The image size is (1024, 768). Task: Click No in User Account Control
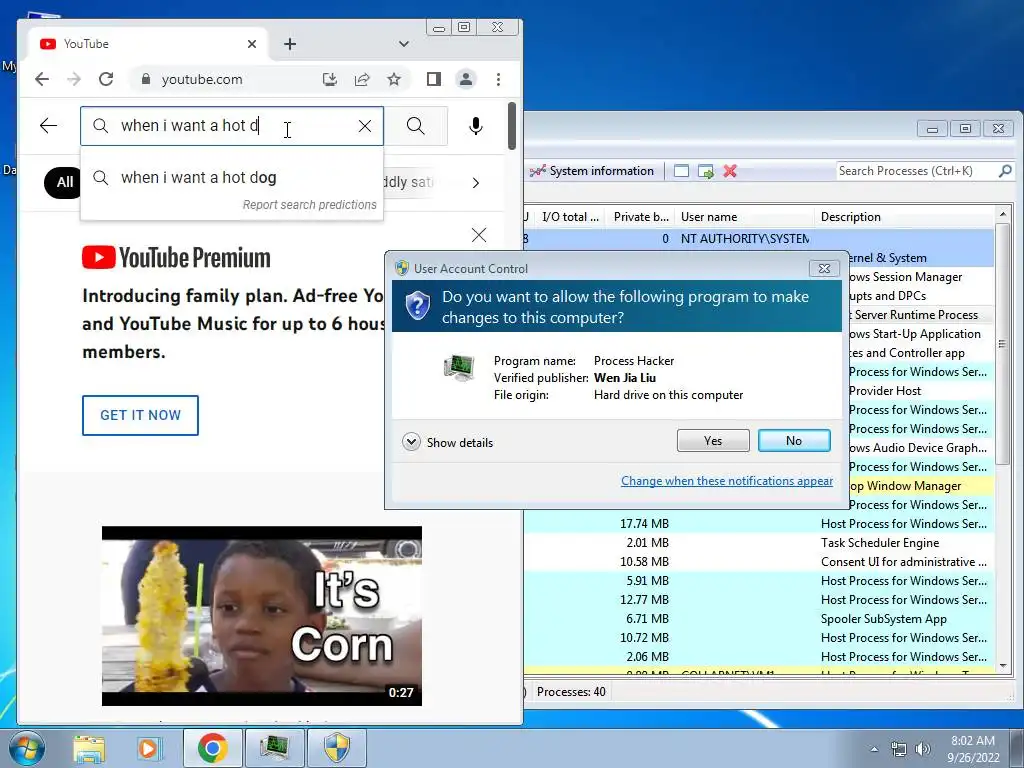(794, 441)
